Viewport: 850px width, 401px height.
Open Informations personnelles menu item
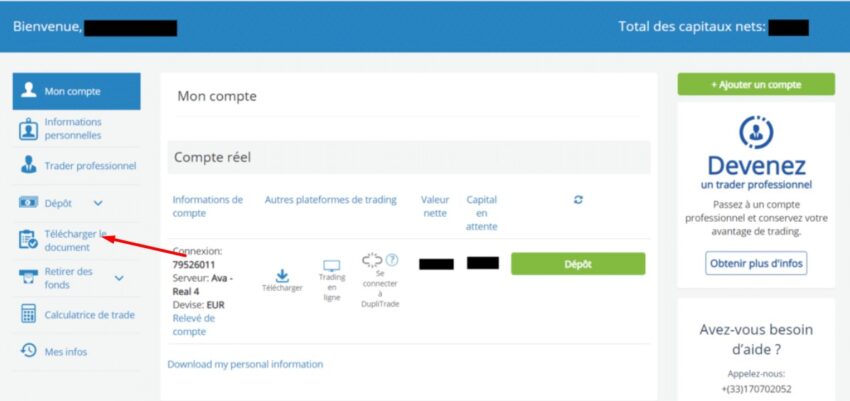pyautogui.click(x=73, y=128)
